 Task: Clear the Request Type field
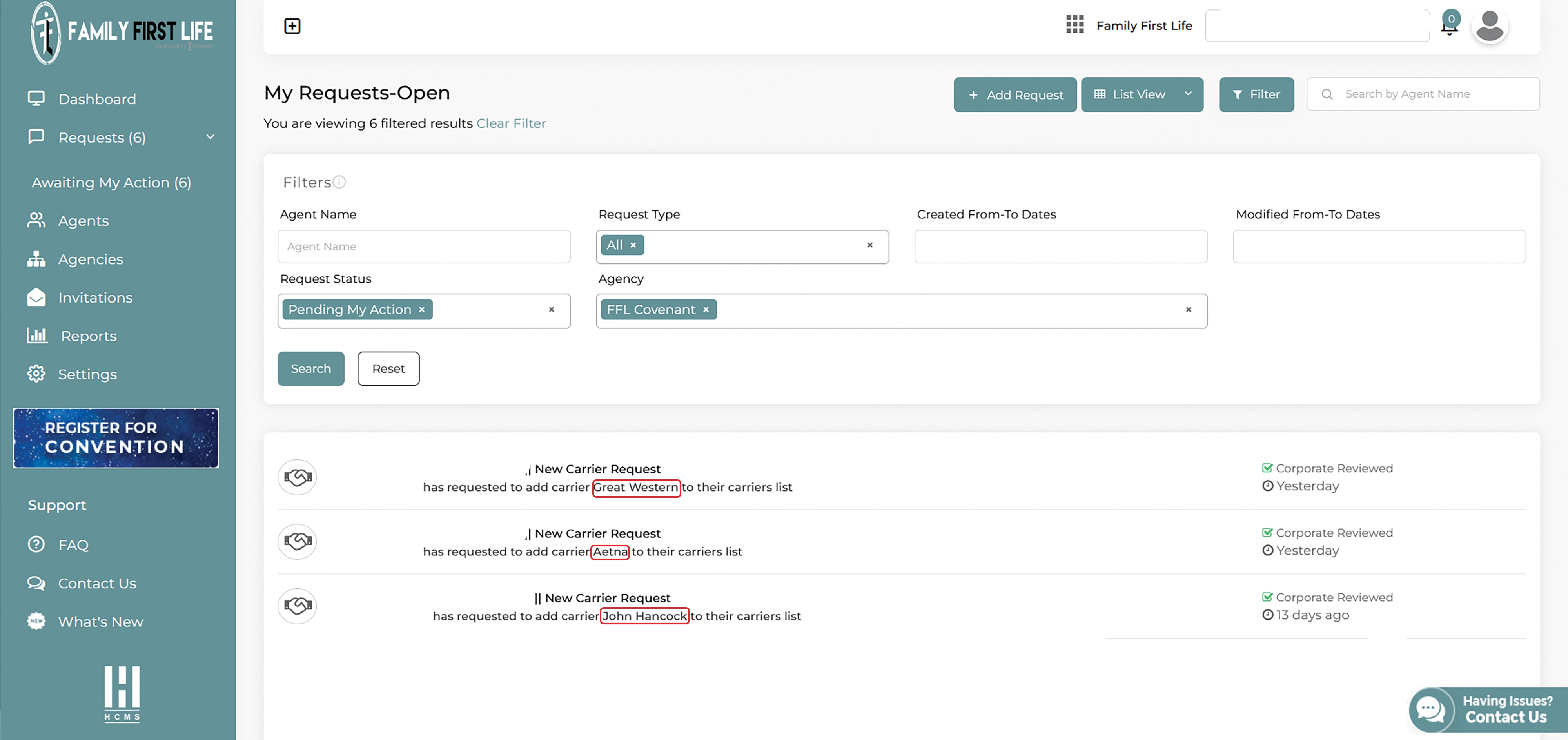[x=870, y=245]
